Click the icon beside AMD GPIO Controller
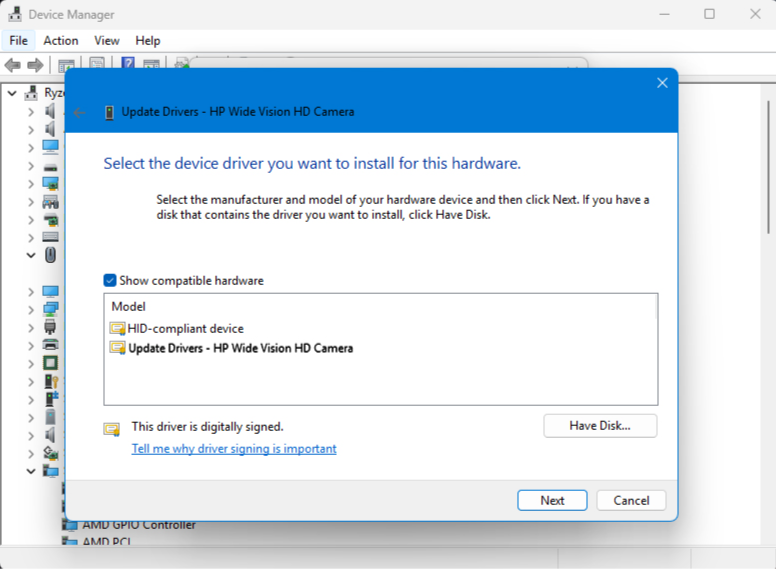Screen dimensions: 776x570 [70, 524]
